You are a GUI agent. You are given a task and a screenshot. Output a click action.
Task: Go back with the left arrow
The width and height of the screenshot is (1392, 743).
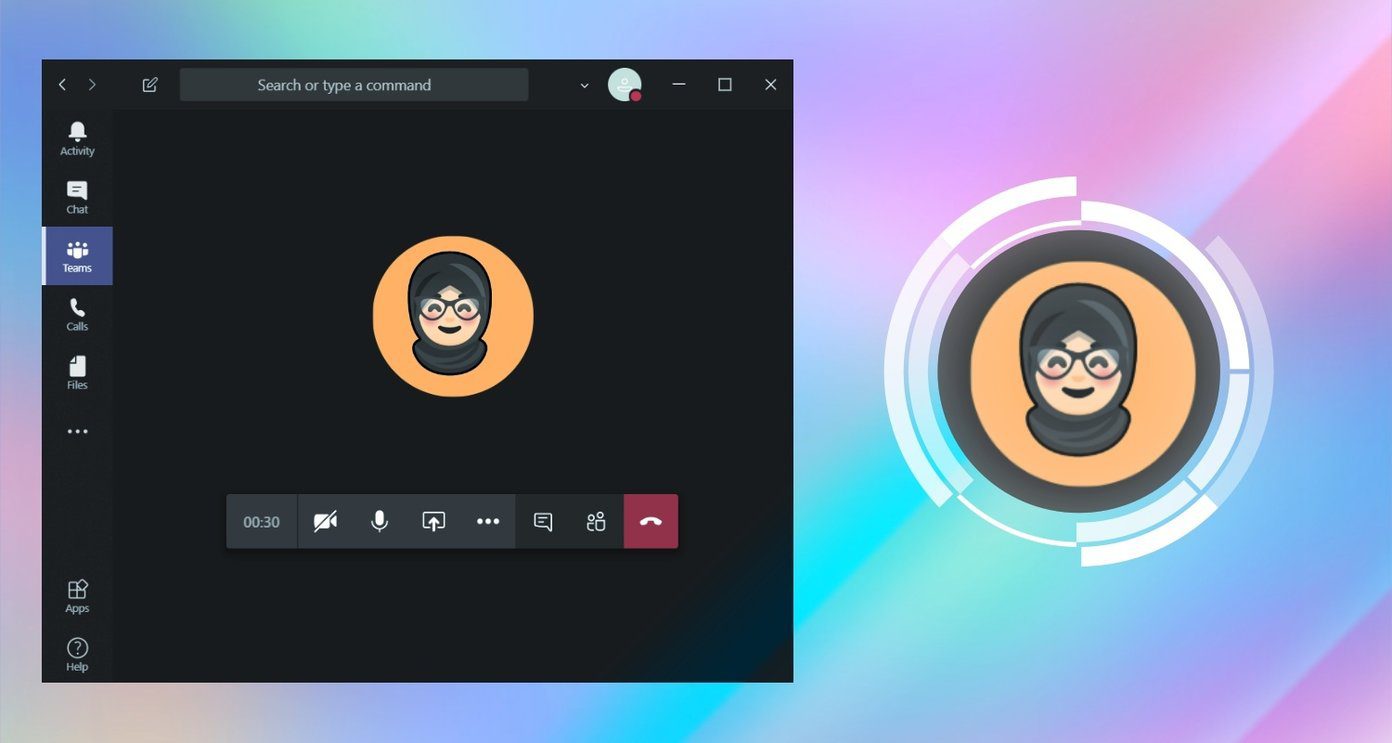(x=62, y=85)
